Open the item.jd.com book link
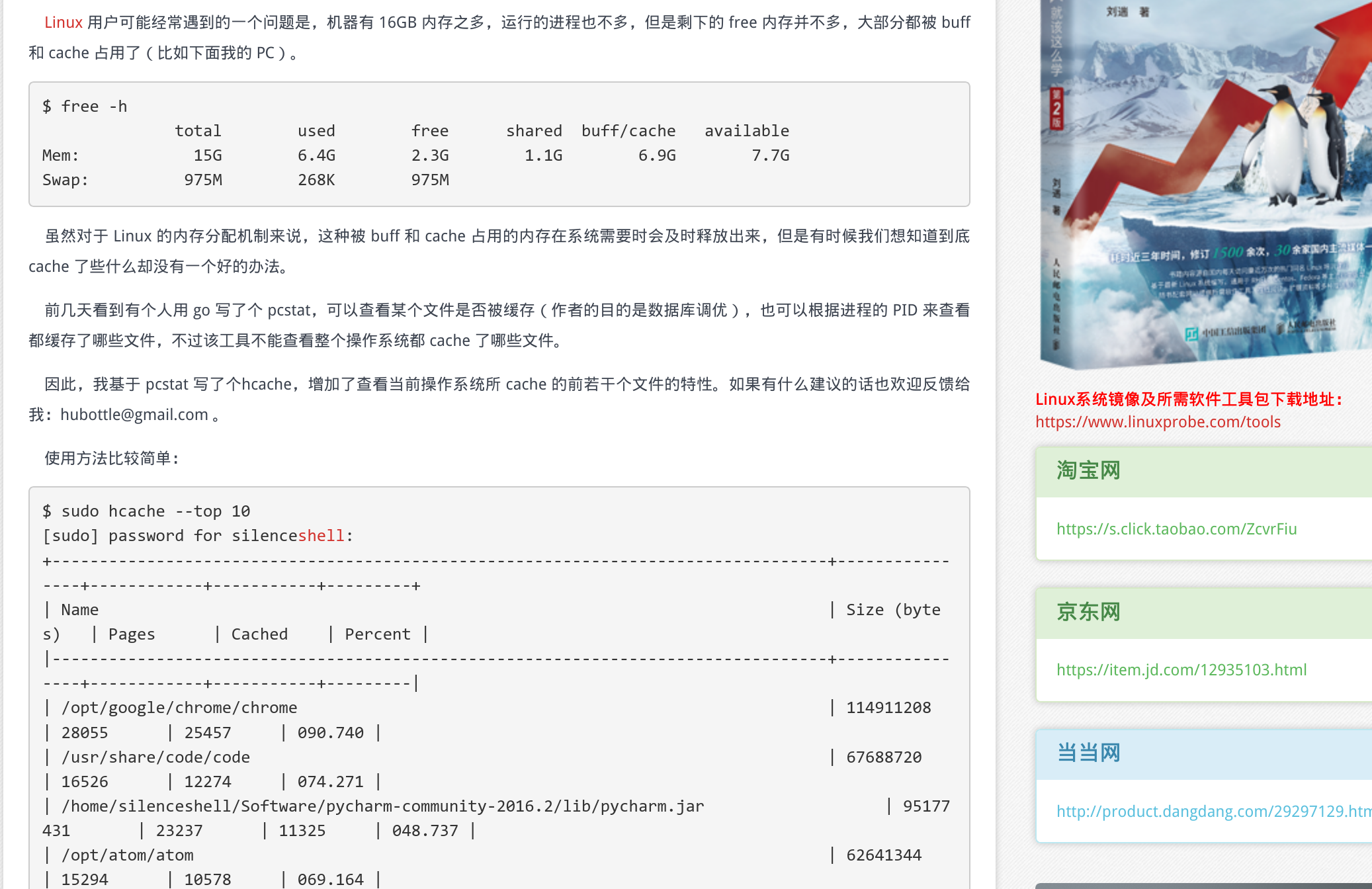1372x889 pixels. point(1181,670)
